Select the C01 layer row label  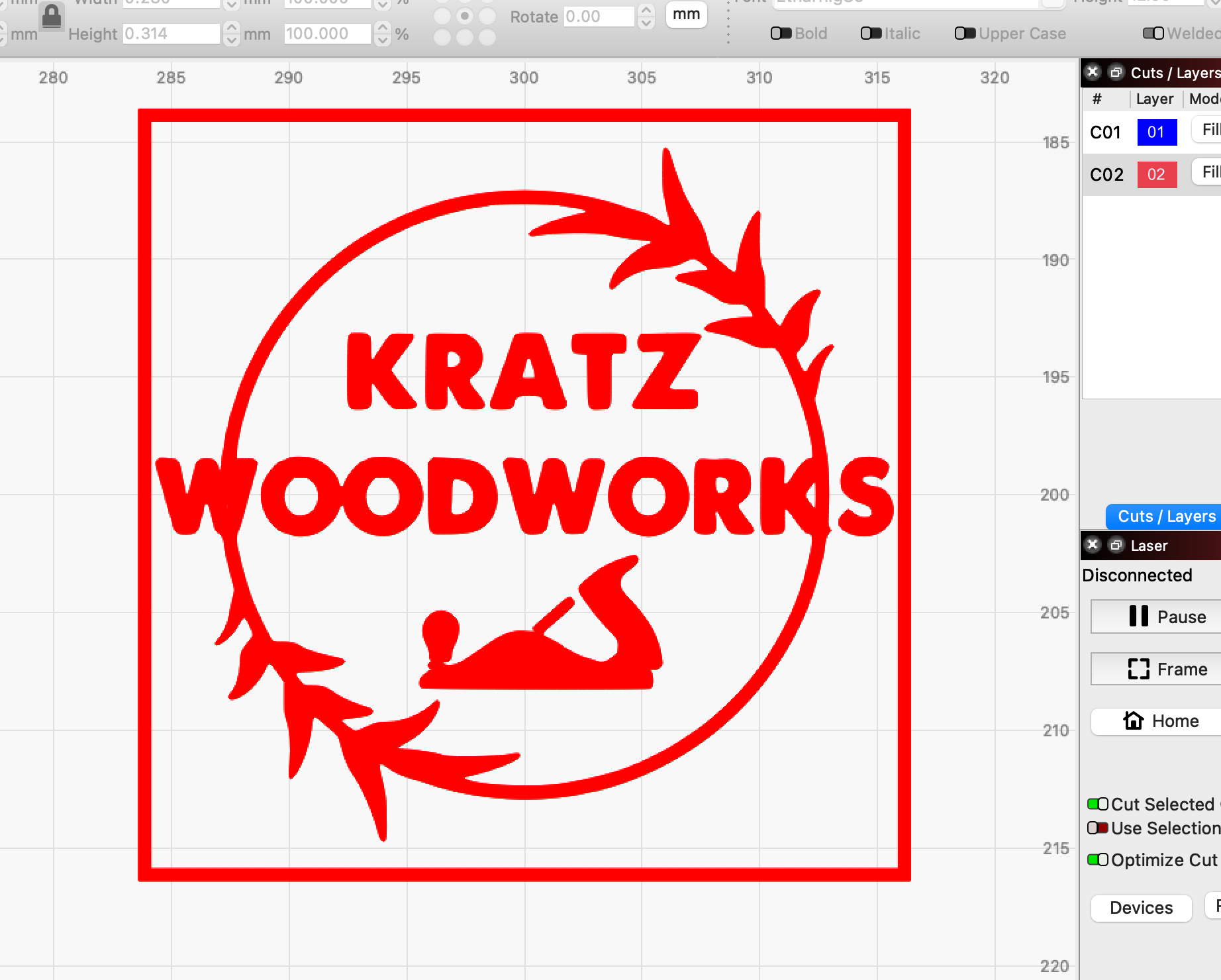coord(1105,132)
